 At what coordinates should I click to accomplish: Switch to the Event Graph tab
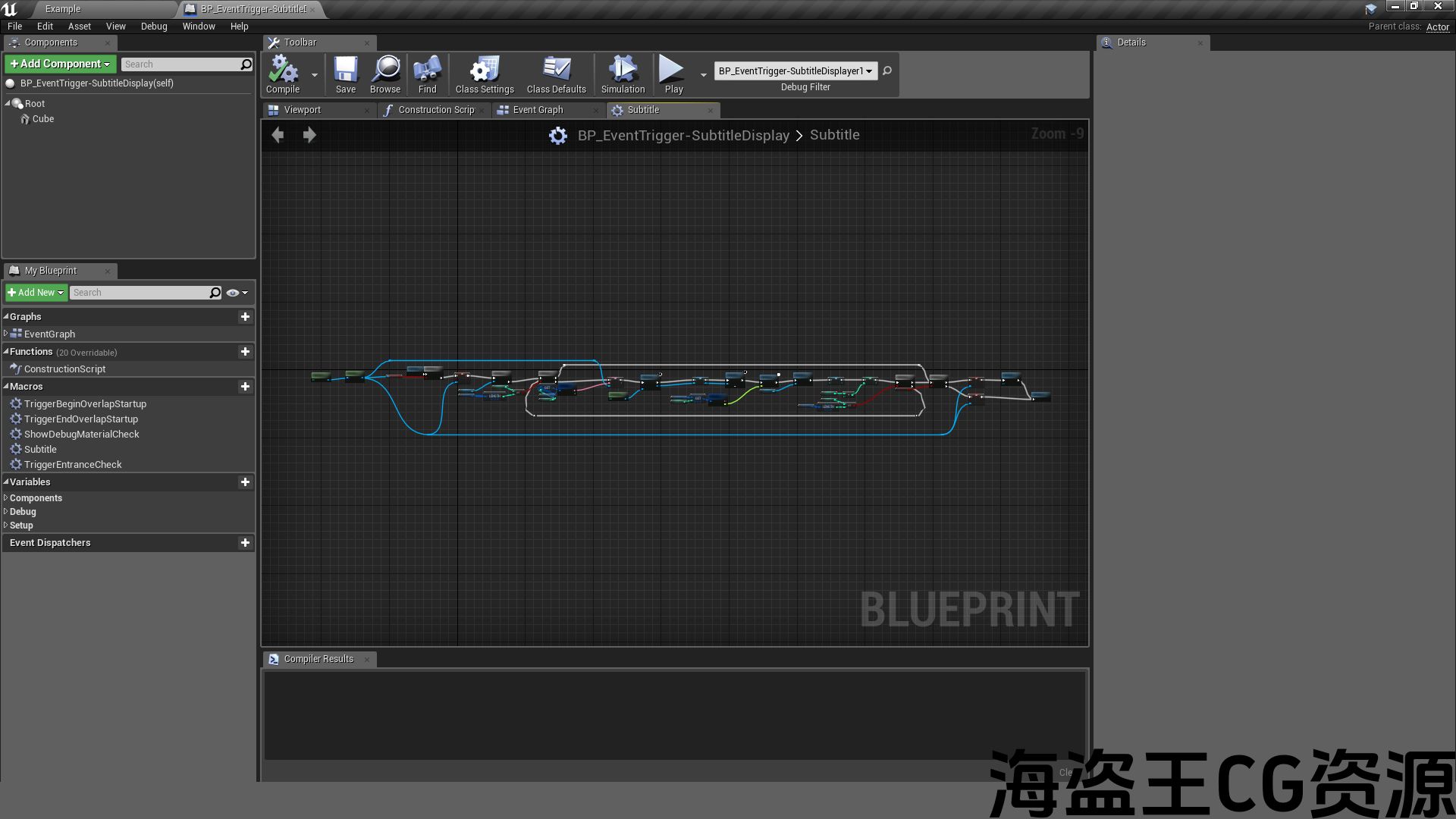coord(538,110)
